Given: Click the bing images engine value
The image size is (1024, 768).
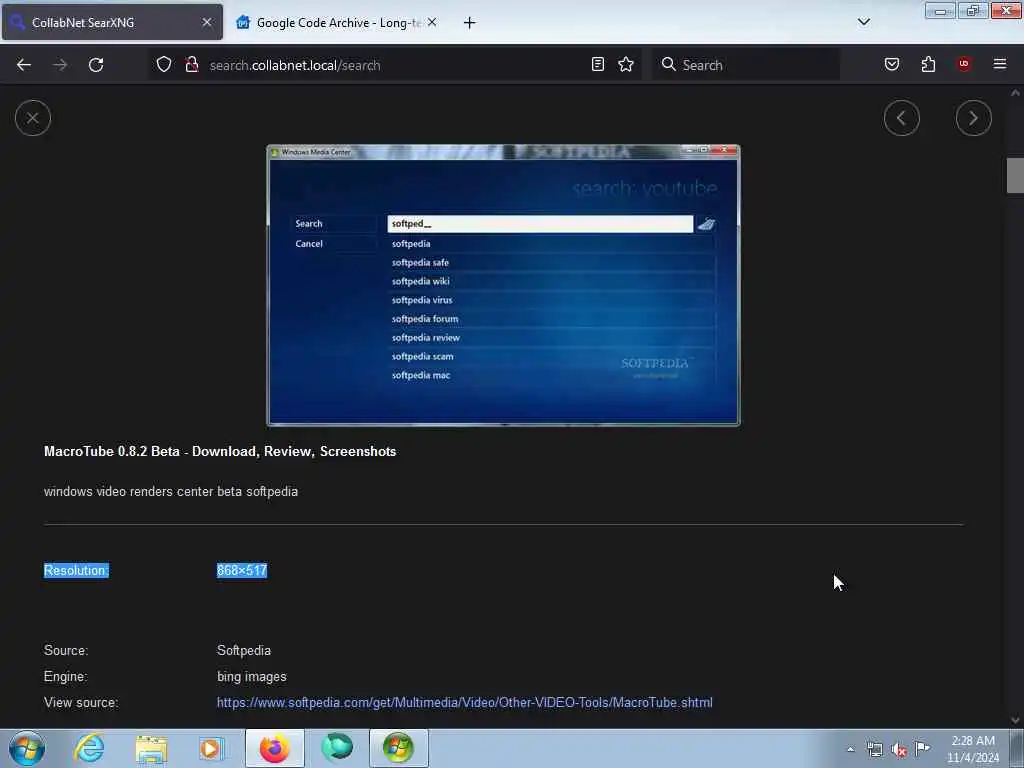Looking at the screenshot, I should point(251,677).
